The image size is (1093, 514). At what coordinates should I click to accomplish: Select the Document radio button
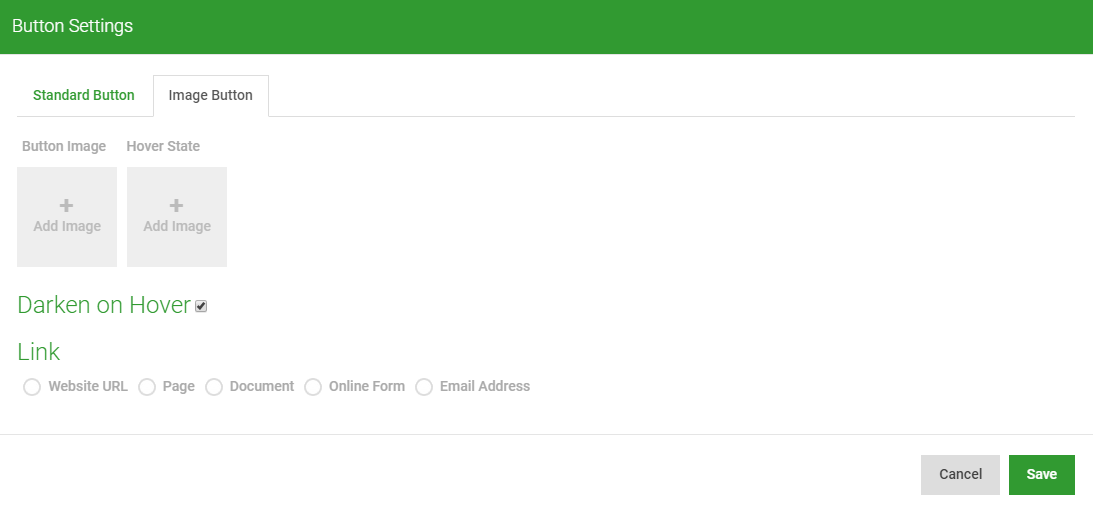(x=213, y=386)
